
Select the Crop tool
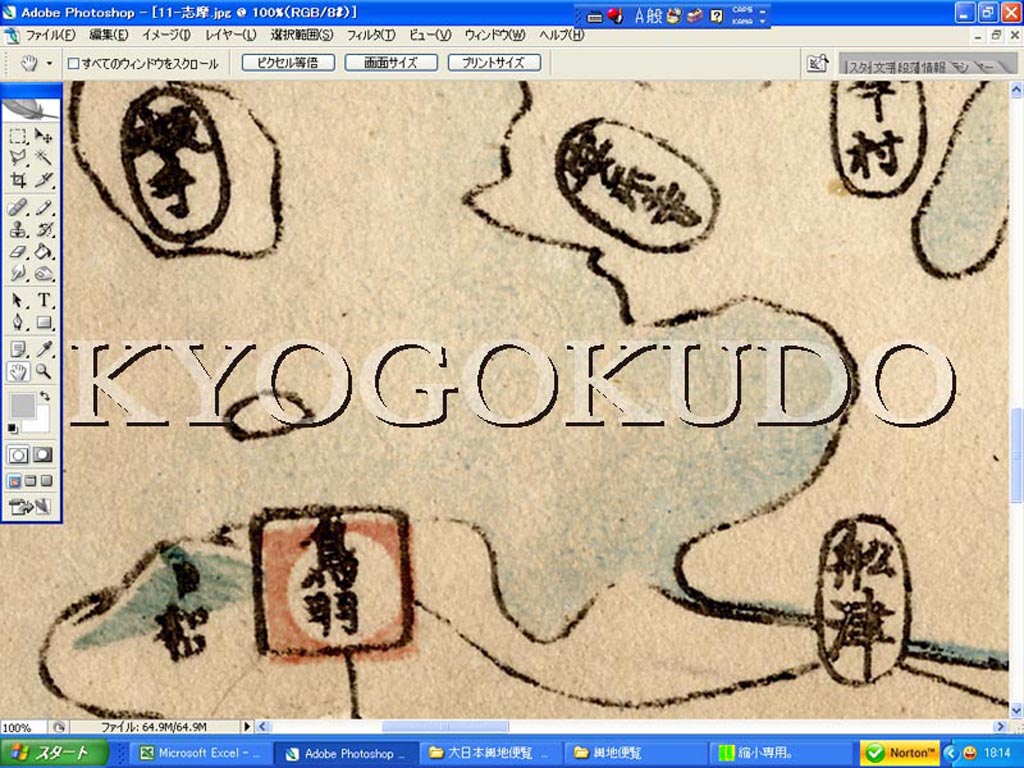18,180
